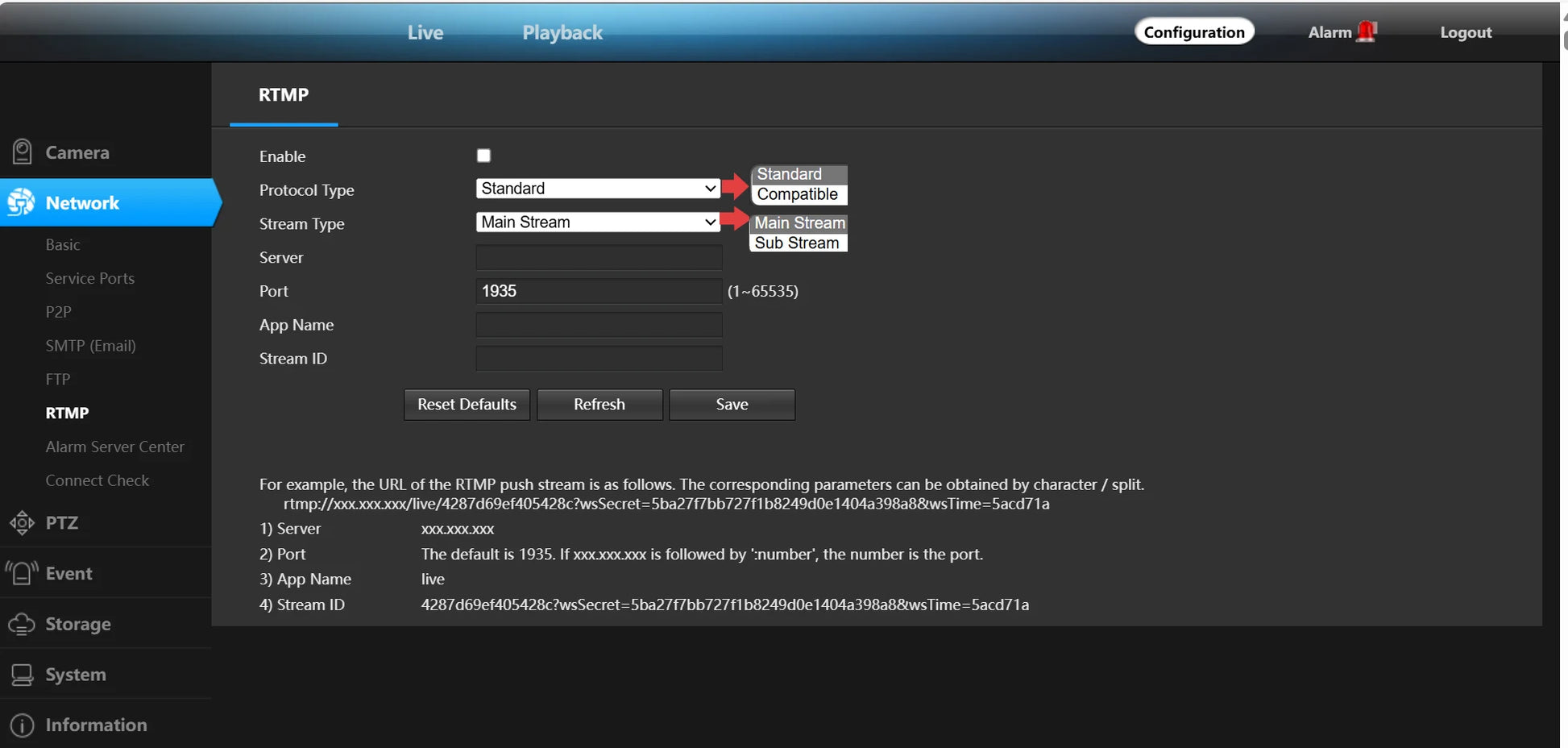Choose Compatible from protocol options
The height and width of the screenshot is (748, 1568).
797,194
